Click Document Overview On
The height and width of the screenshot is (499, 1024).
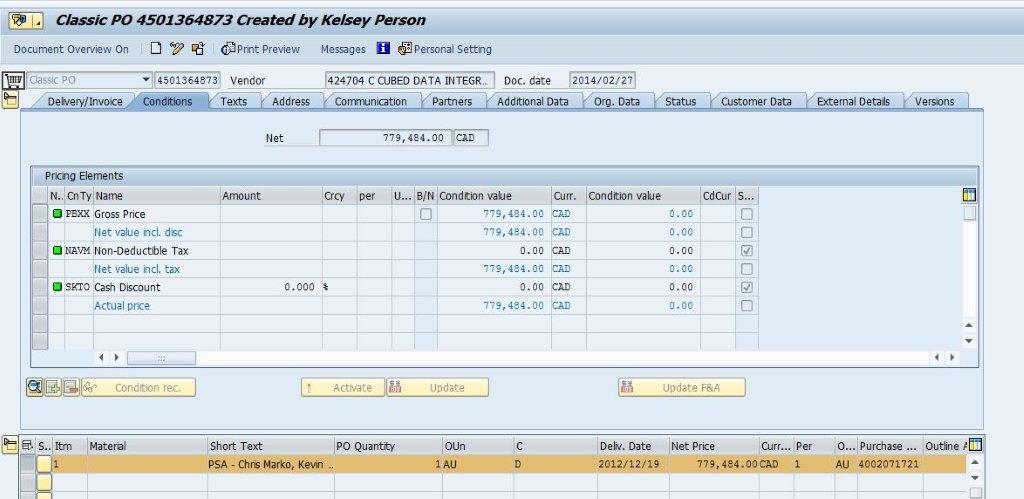click(x=71, y=49)
